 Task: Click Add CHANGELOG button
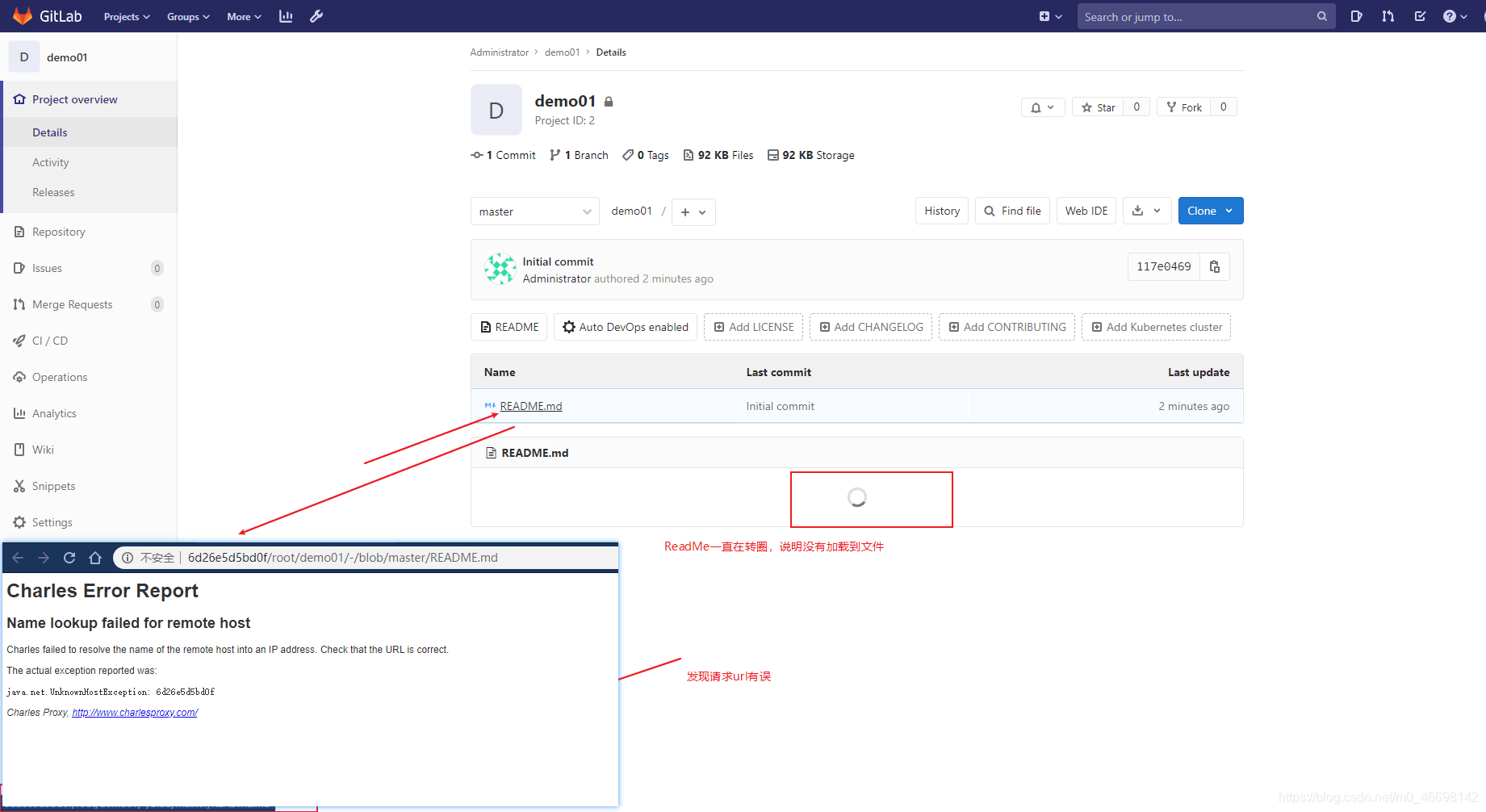871,327
